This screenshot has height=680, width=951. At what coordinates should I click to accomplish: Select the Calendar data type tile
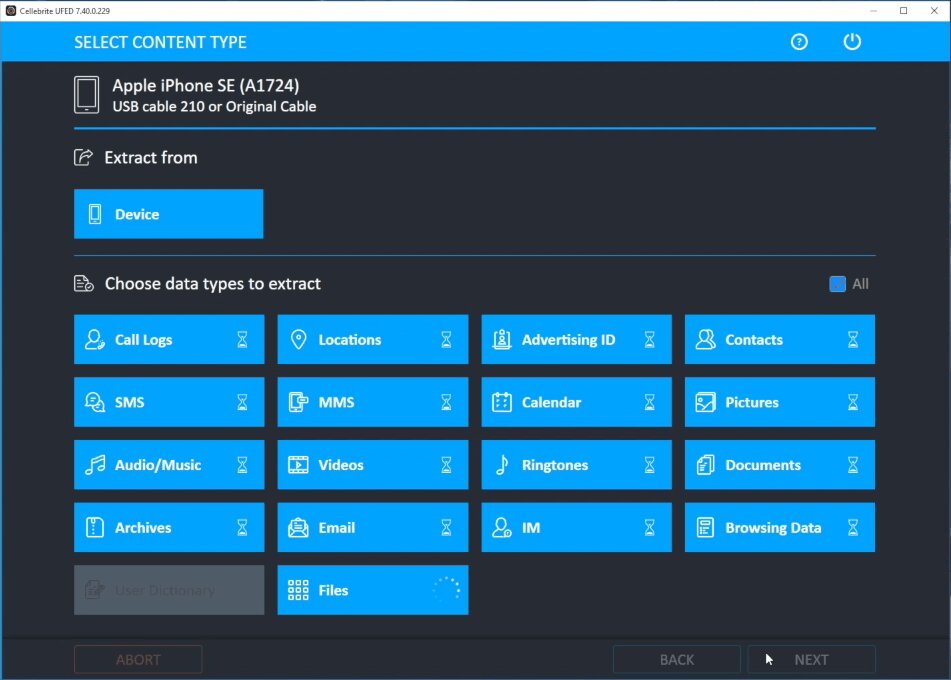(x=576, y=402)
